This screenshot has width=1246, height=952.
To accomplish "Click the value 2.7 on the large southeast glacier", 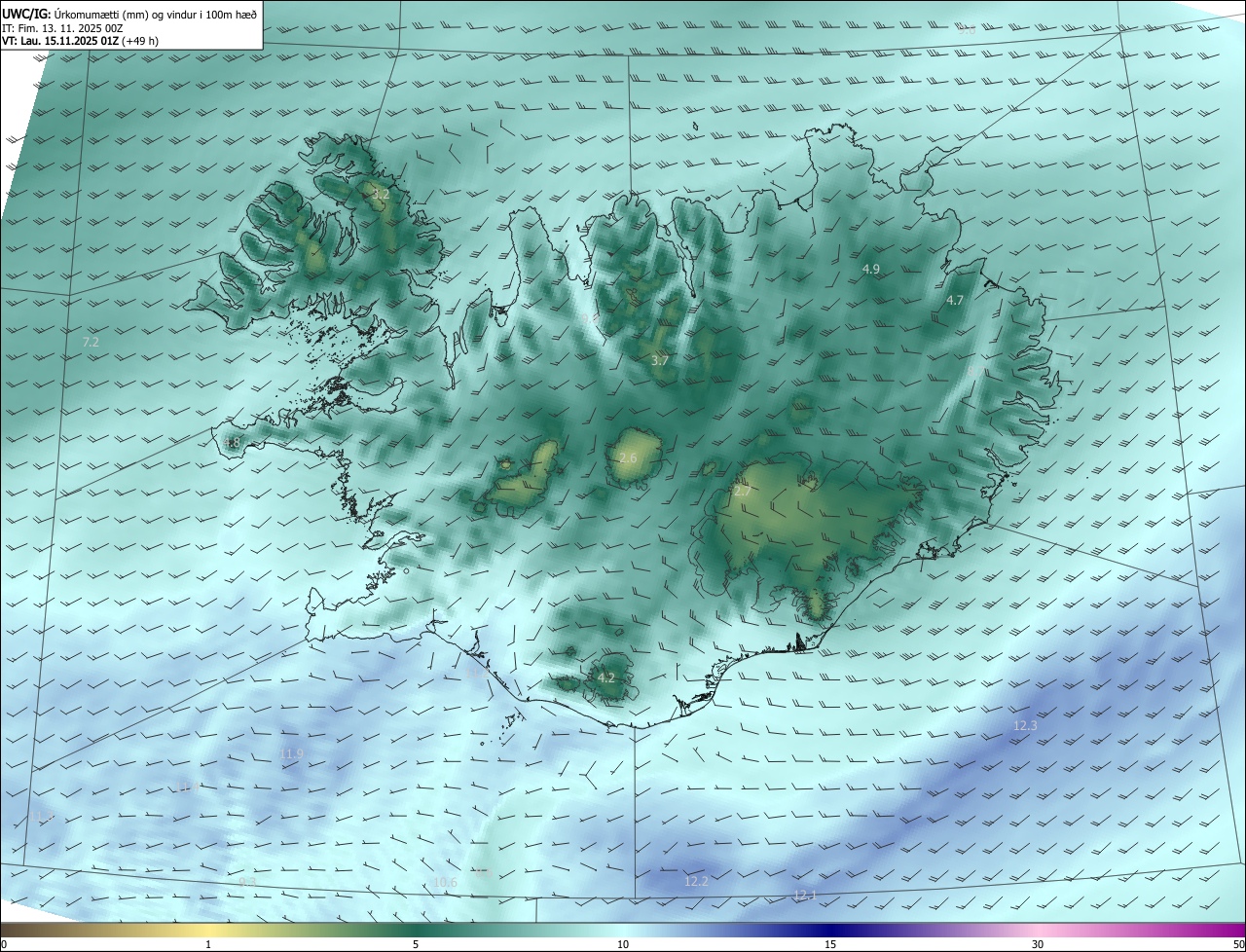I will point(742,492).
